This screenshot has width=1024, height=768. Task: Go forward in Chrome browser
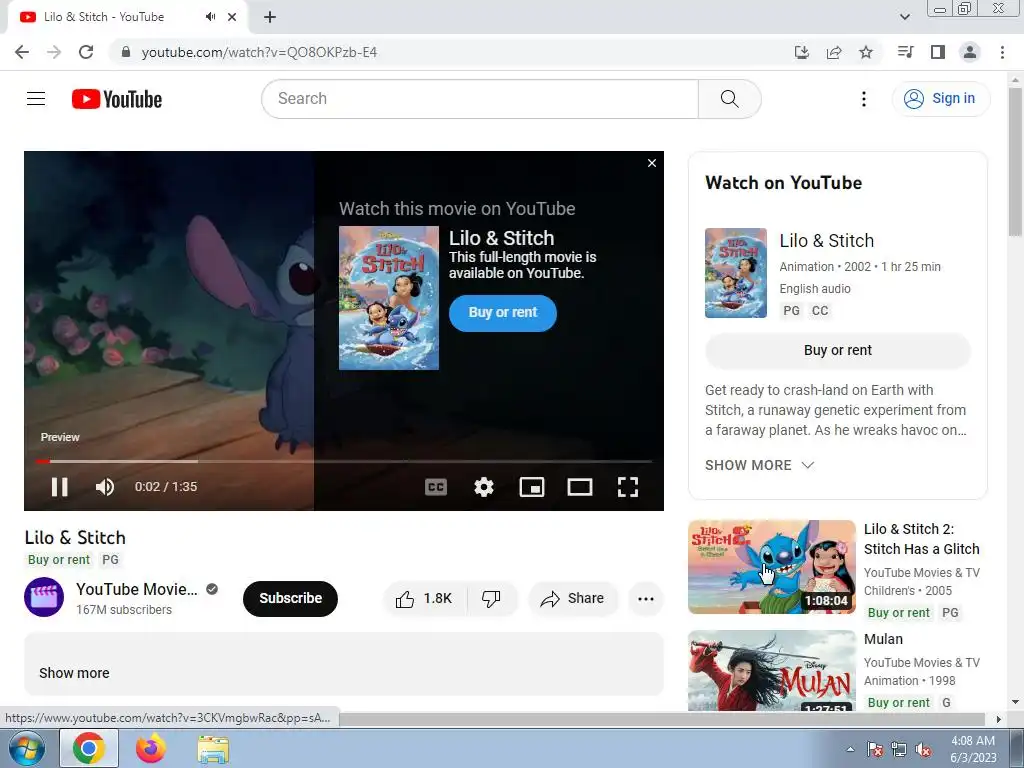click(54, 52)
